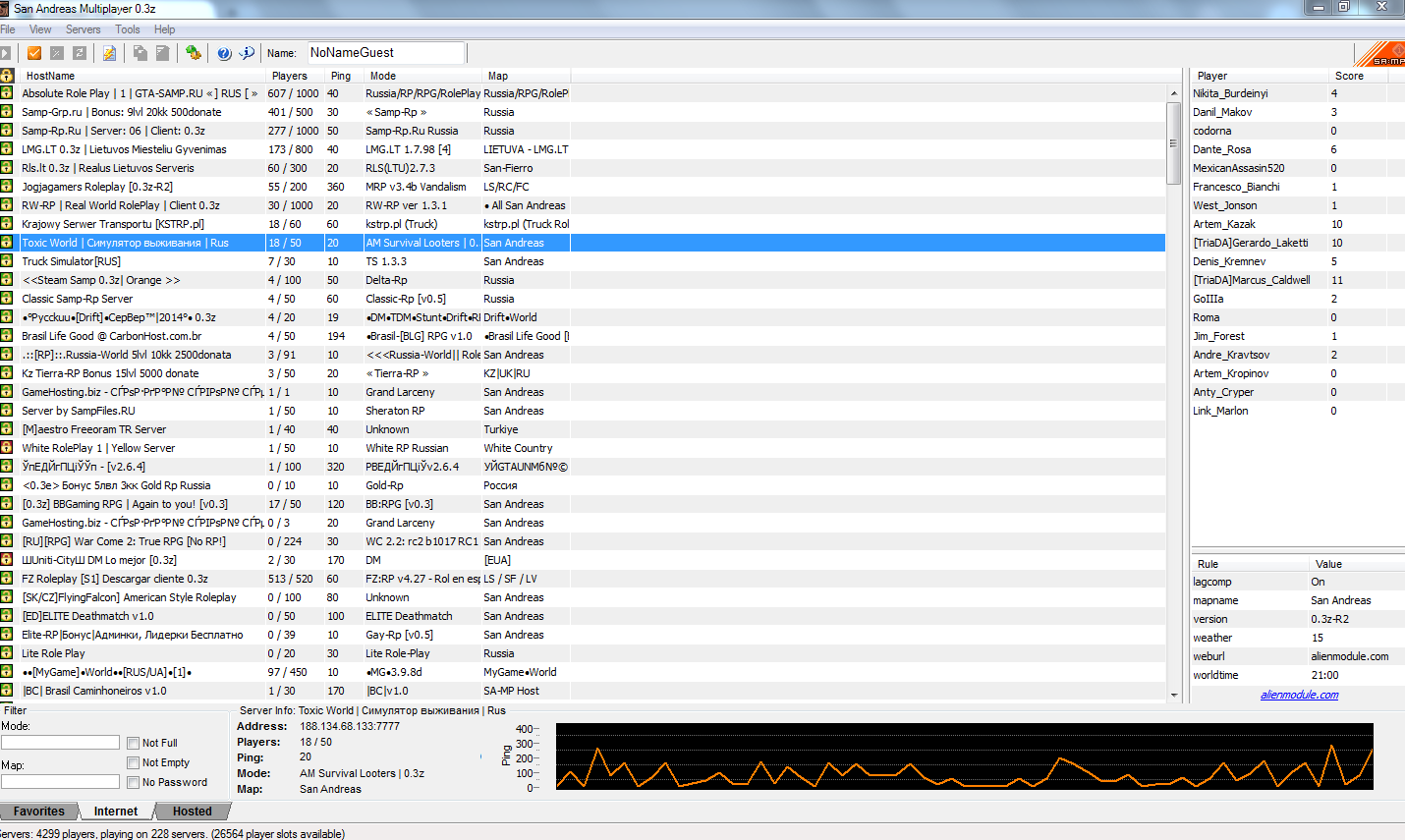Click the Map filter input field

(x=60, y=782)
